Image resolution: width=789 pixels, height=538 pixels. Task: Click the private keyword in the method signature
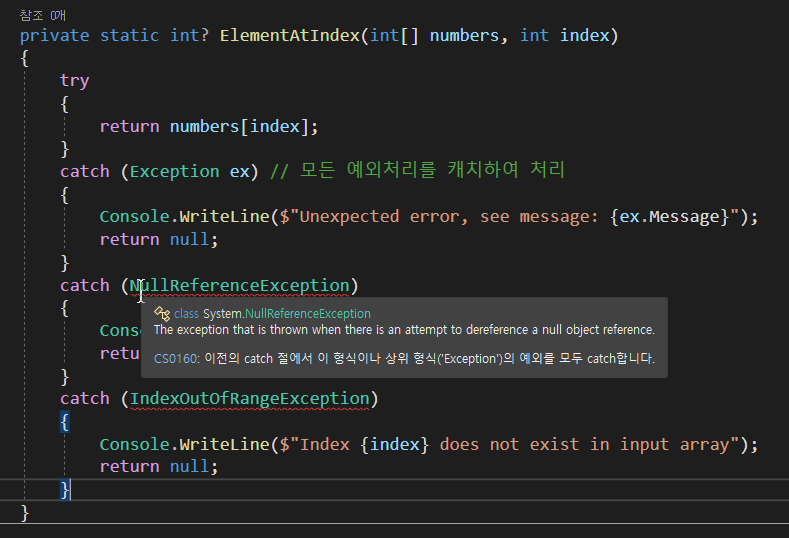coord(54,35)
